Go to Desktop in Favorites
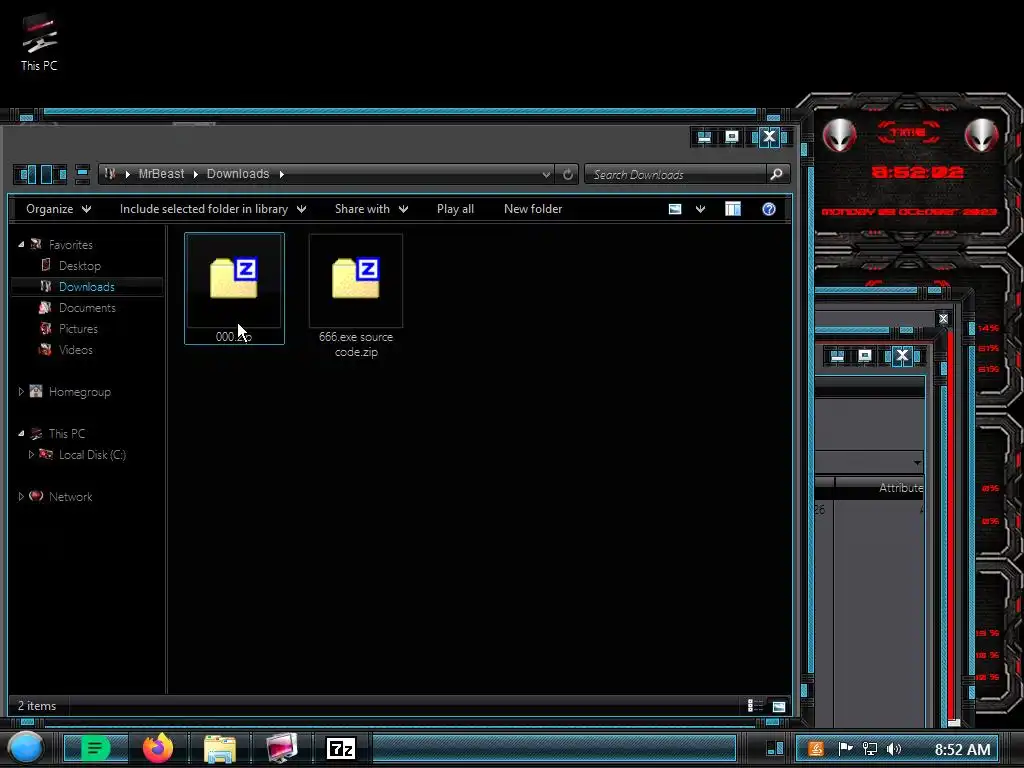The height and width of the screenshot is (768, 1024). click(80, 266)
